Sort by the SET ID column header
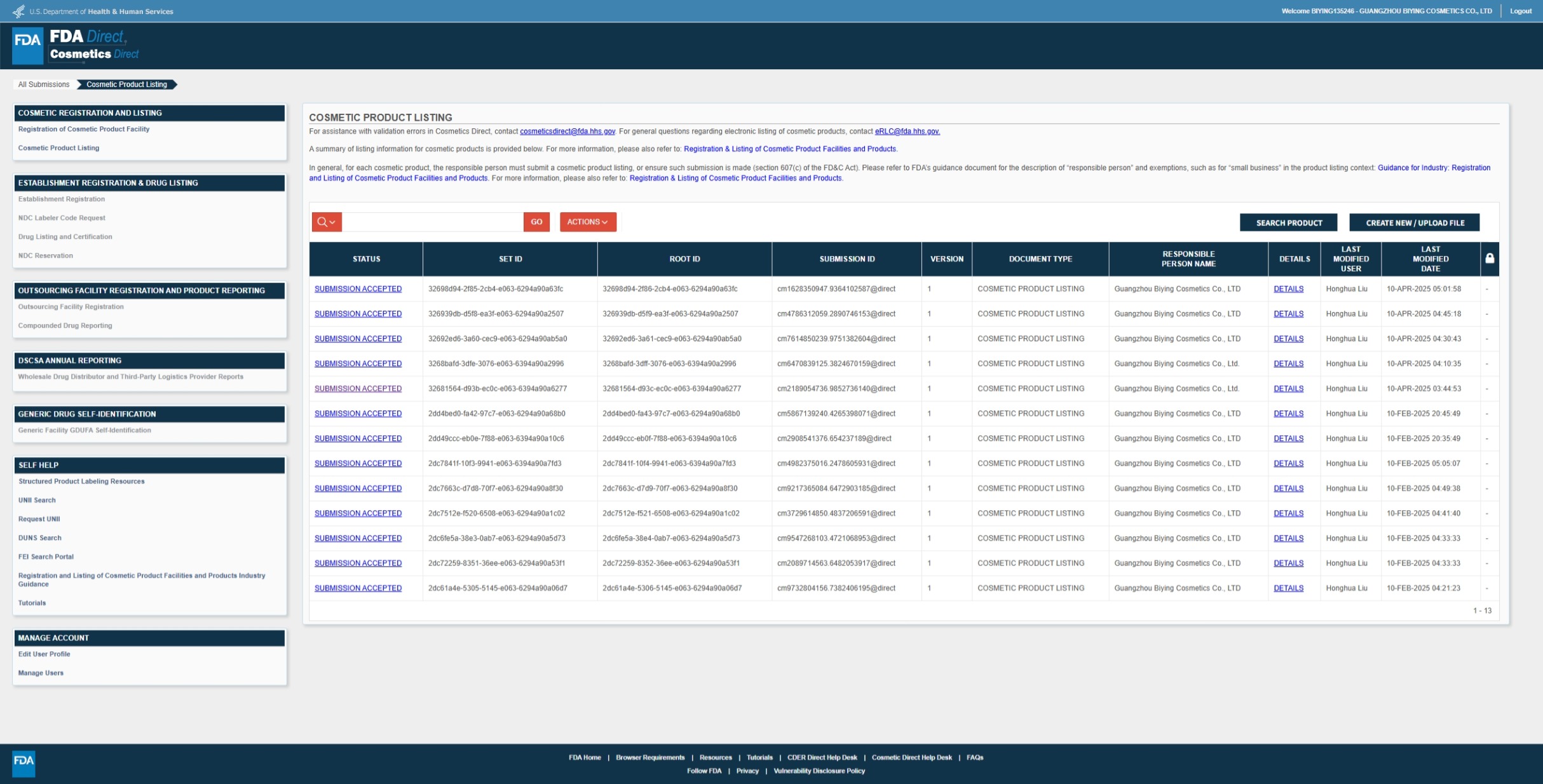Screen dimensions: 1543x784 510,259
